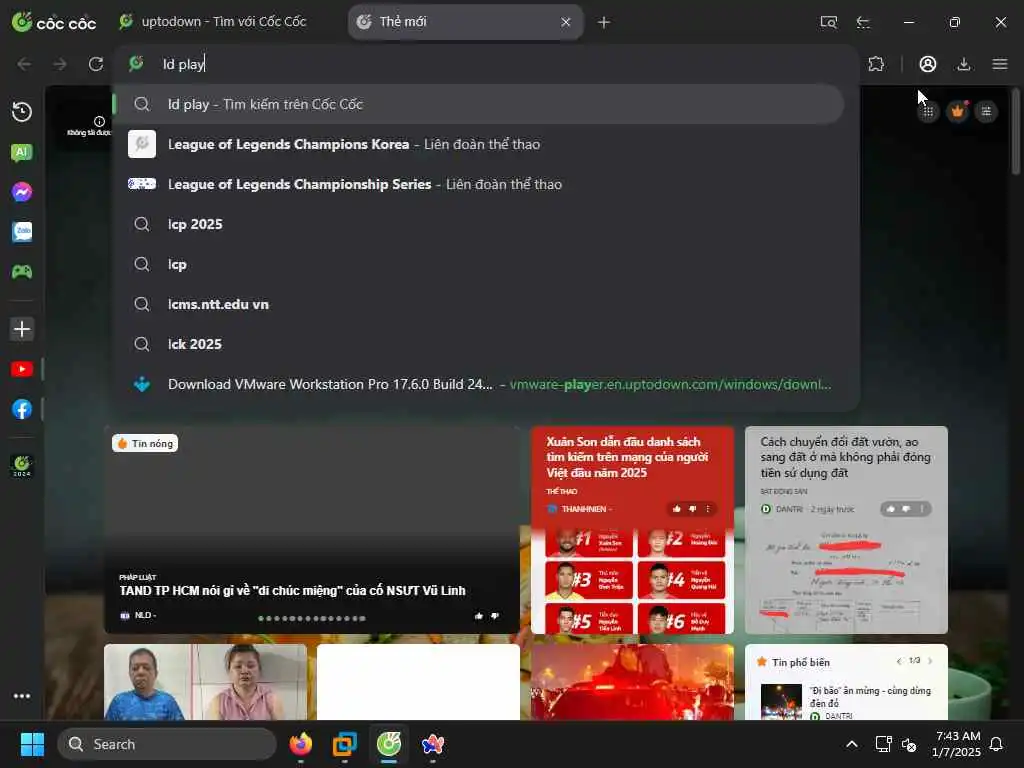Viewport: 1024px width, 768px height.
Task: Open YouTube from the sidebar
Action: coord(22,369)
